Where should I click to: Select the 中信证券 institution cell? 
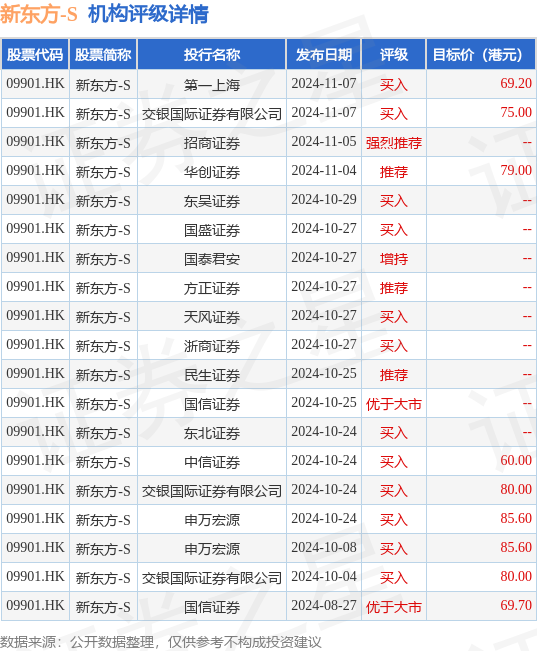[x=212, y=462]
